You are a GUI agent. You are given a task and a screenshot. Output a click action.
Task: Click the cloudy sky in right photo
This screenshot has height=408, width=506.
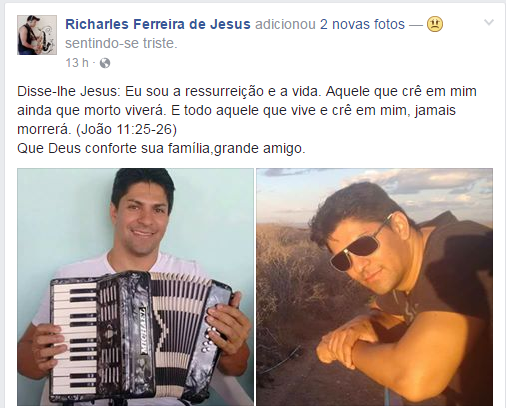coord(374,197)
